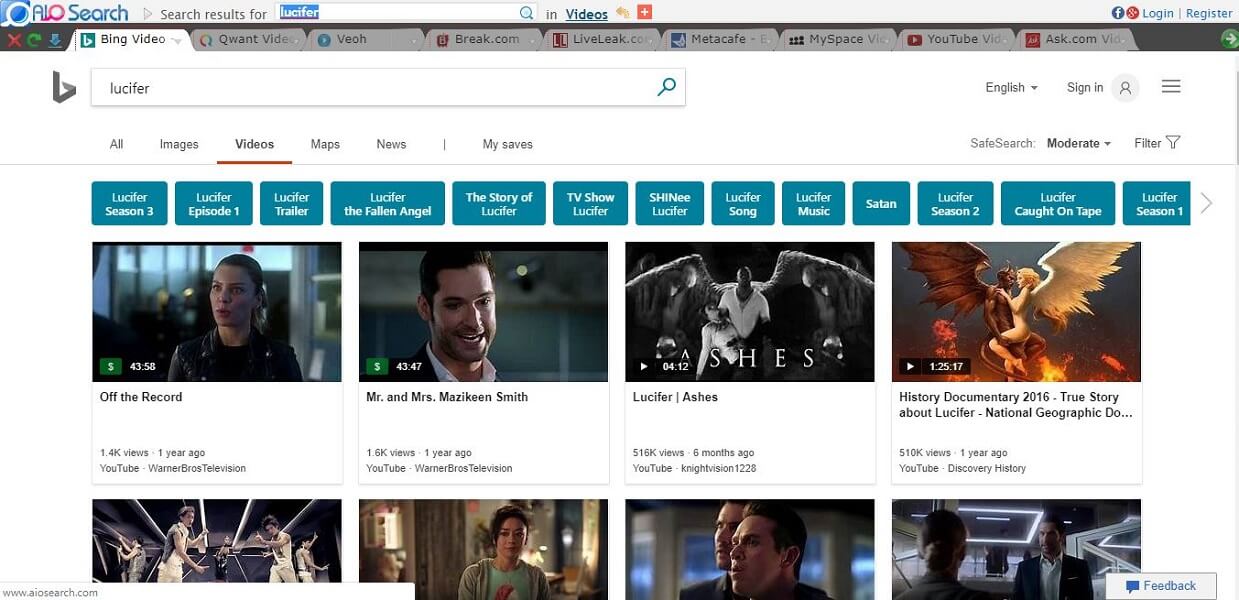Click the Lucifer Season 3 chip

click(129, 203)
